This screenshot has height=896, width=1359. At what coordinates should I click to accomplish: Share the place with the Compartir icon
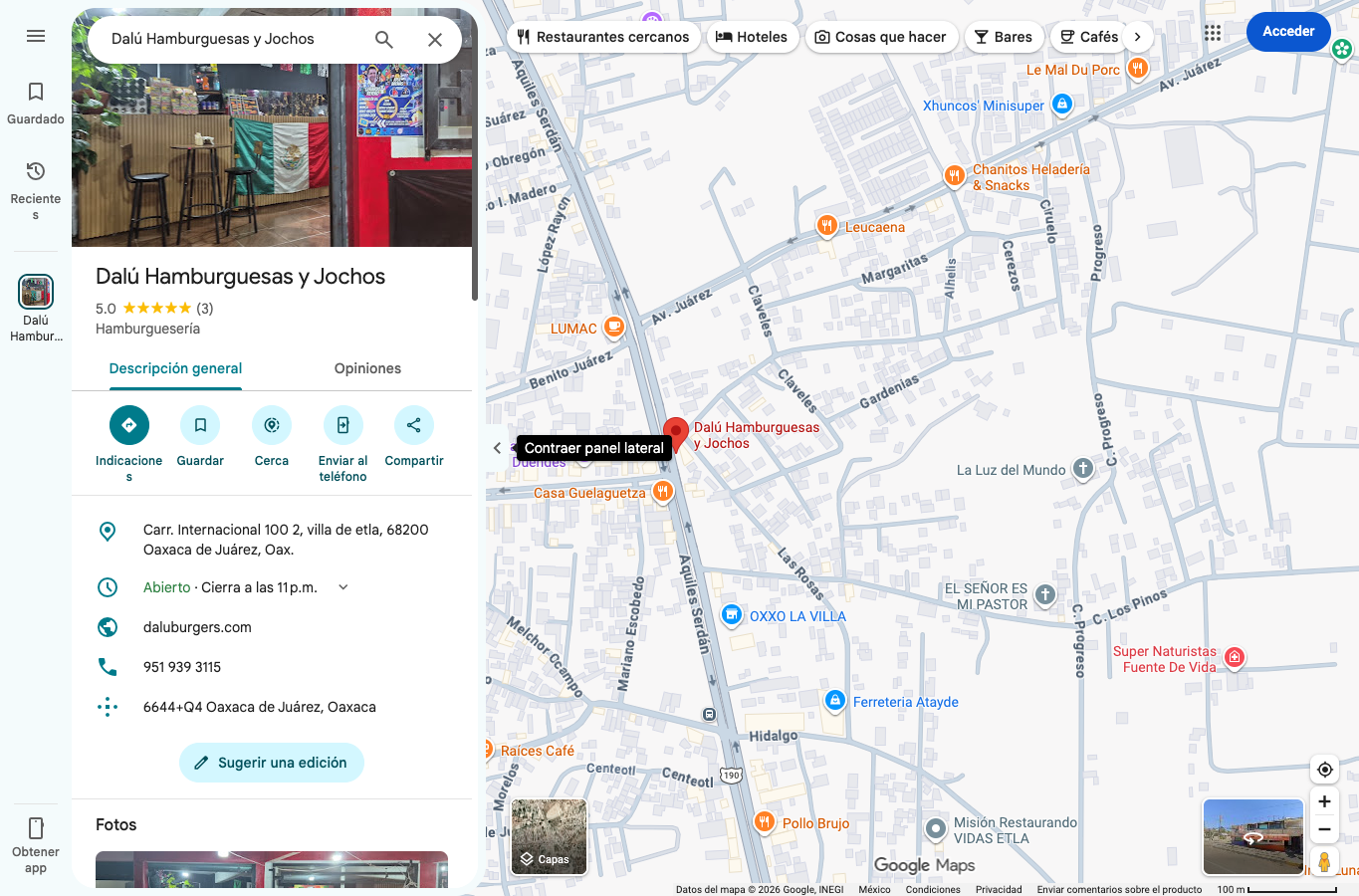point(414,425)
